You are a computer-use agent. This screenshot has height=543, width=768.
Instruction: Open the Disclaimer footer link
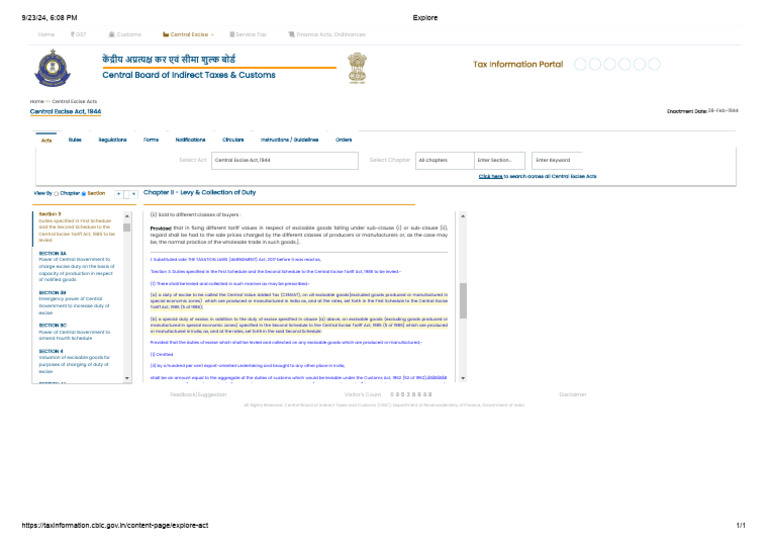coord(573,395)
